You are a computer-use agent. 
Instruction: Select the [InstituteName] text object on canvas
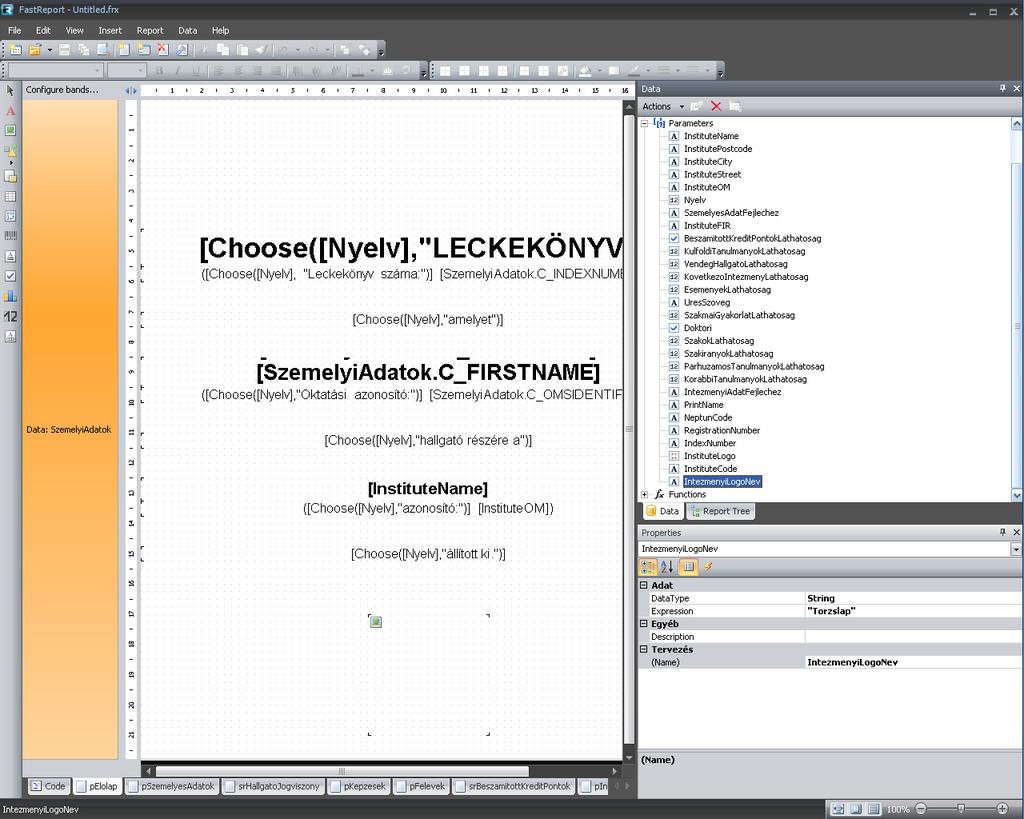(x=428, y=489)
